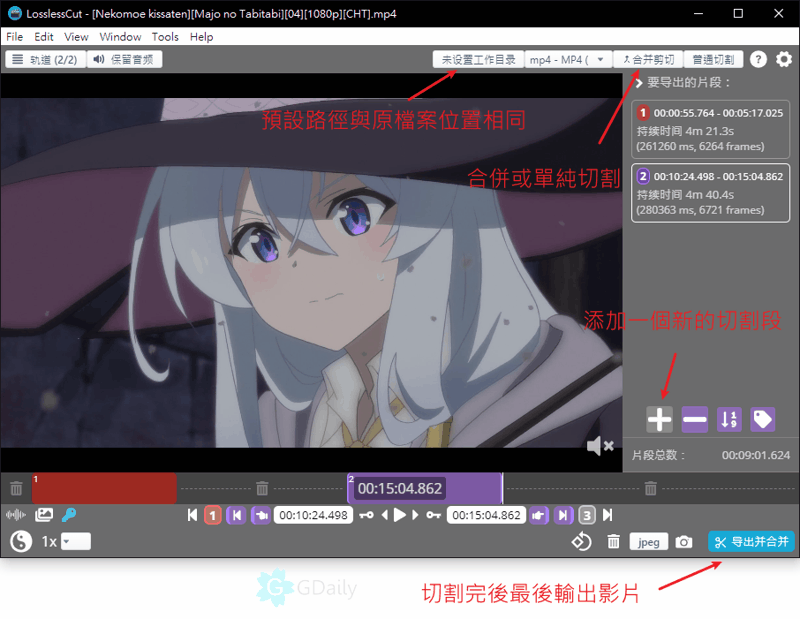The image size is (800, 619).
Task: Jump to the end of the video
Action: 607,515
